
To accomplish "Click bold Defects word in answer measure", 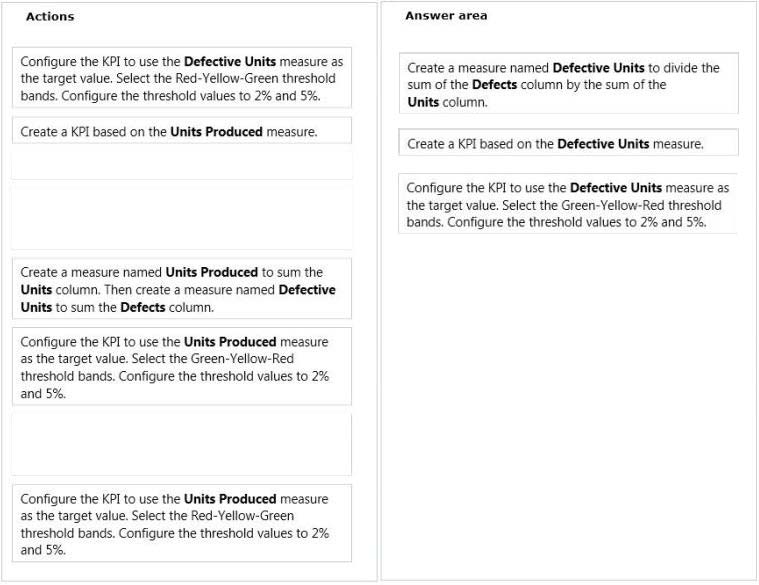I will (x=495, y=85).
